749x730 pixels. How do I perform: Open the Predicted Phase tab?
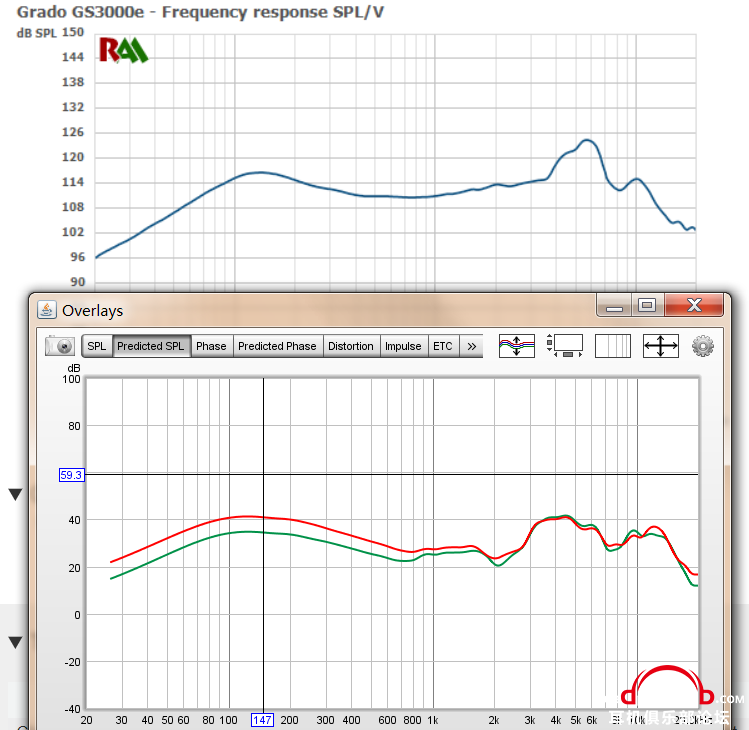pos(278,346)
